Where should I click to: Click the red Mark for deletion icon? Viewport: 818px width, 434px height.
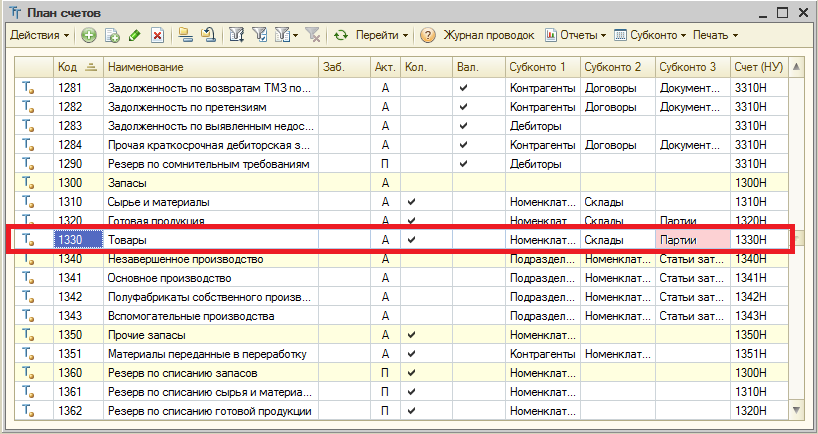click(x=157, y=35)
